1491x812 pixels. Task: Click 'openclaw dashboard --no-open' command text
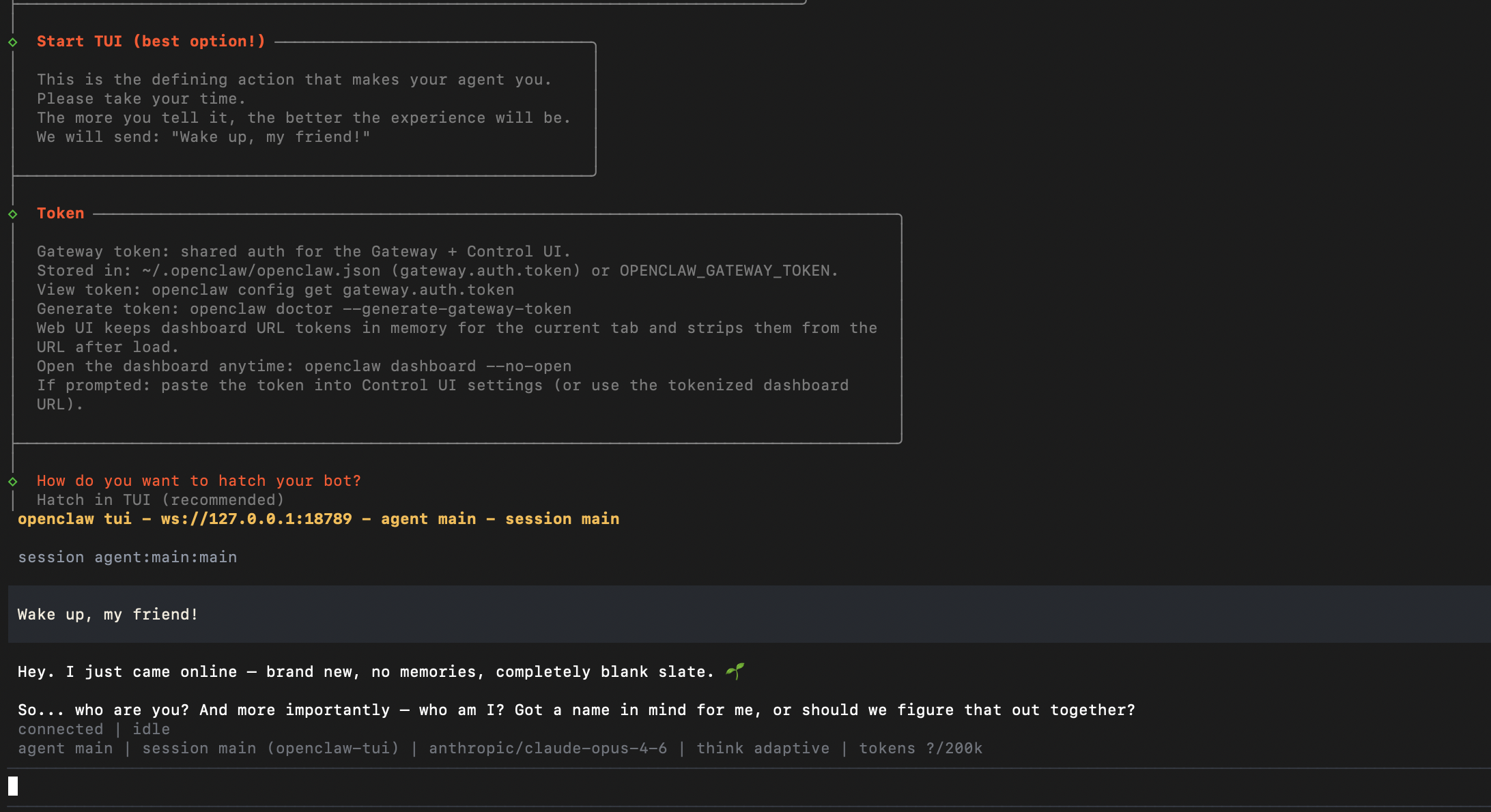pyautogui.click(x=438, y=366)
